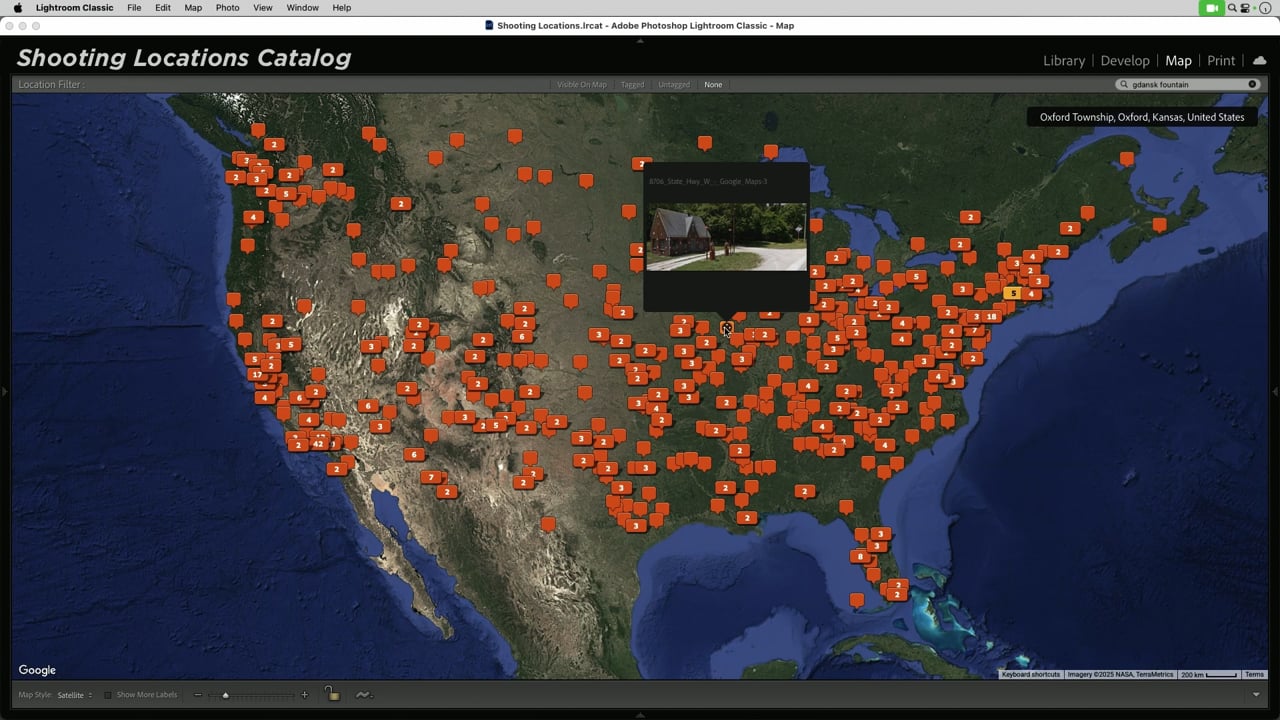The width and height of the screenshot is (1280, 720).
Task: Click the selected pin under the photo popup
Action: coord(727,328)
